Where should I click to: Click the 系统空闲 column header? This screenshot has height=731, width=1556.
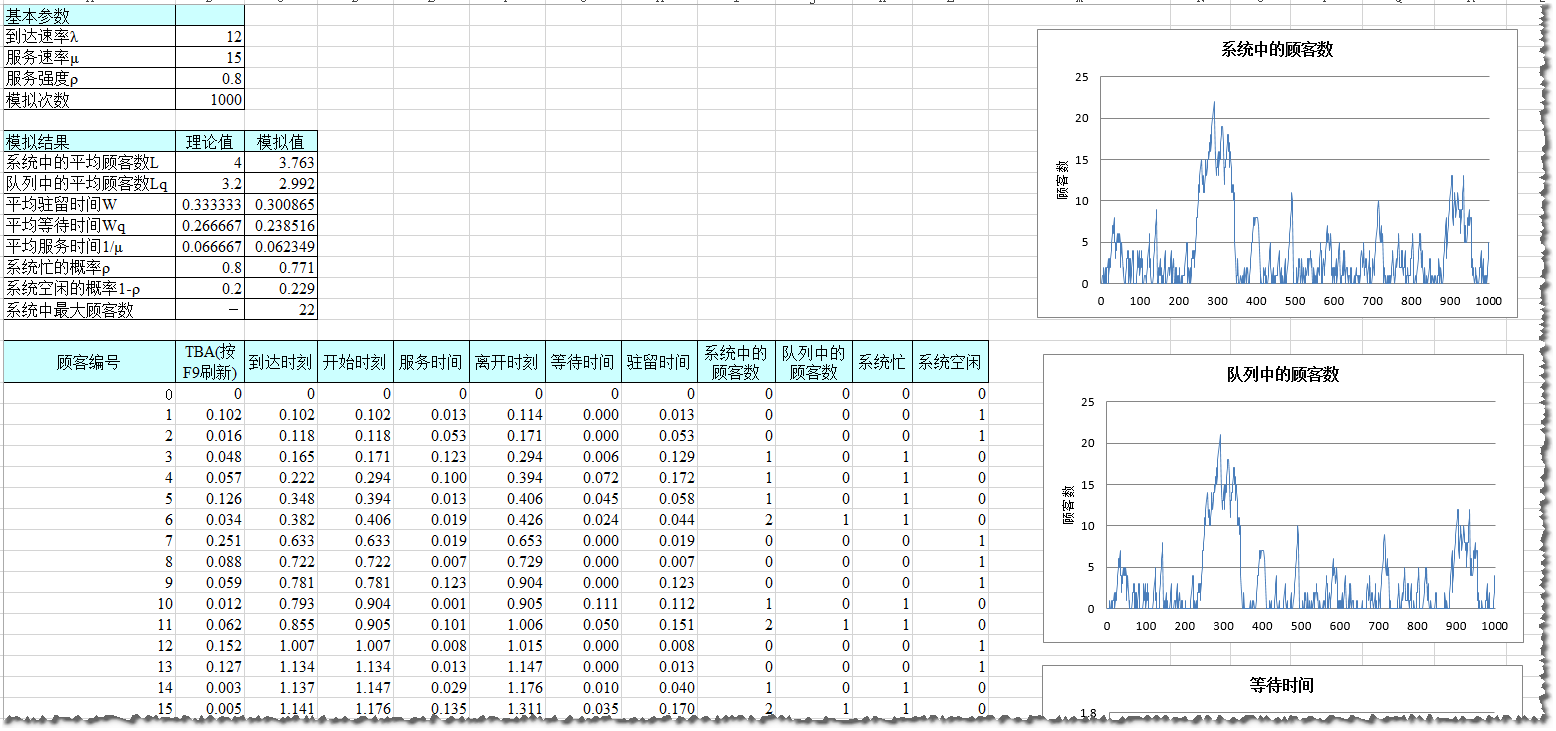(x=951, y=362)
